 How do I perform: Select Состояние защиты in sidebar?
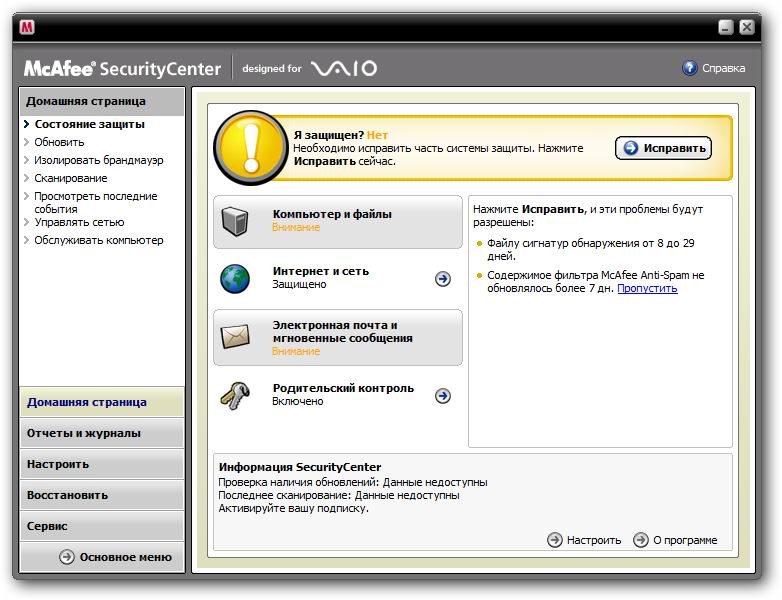point(90,124)
